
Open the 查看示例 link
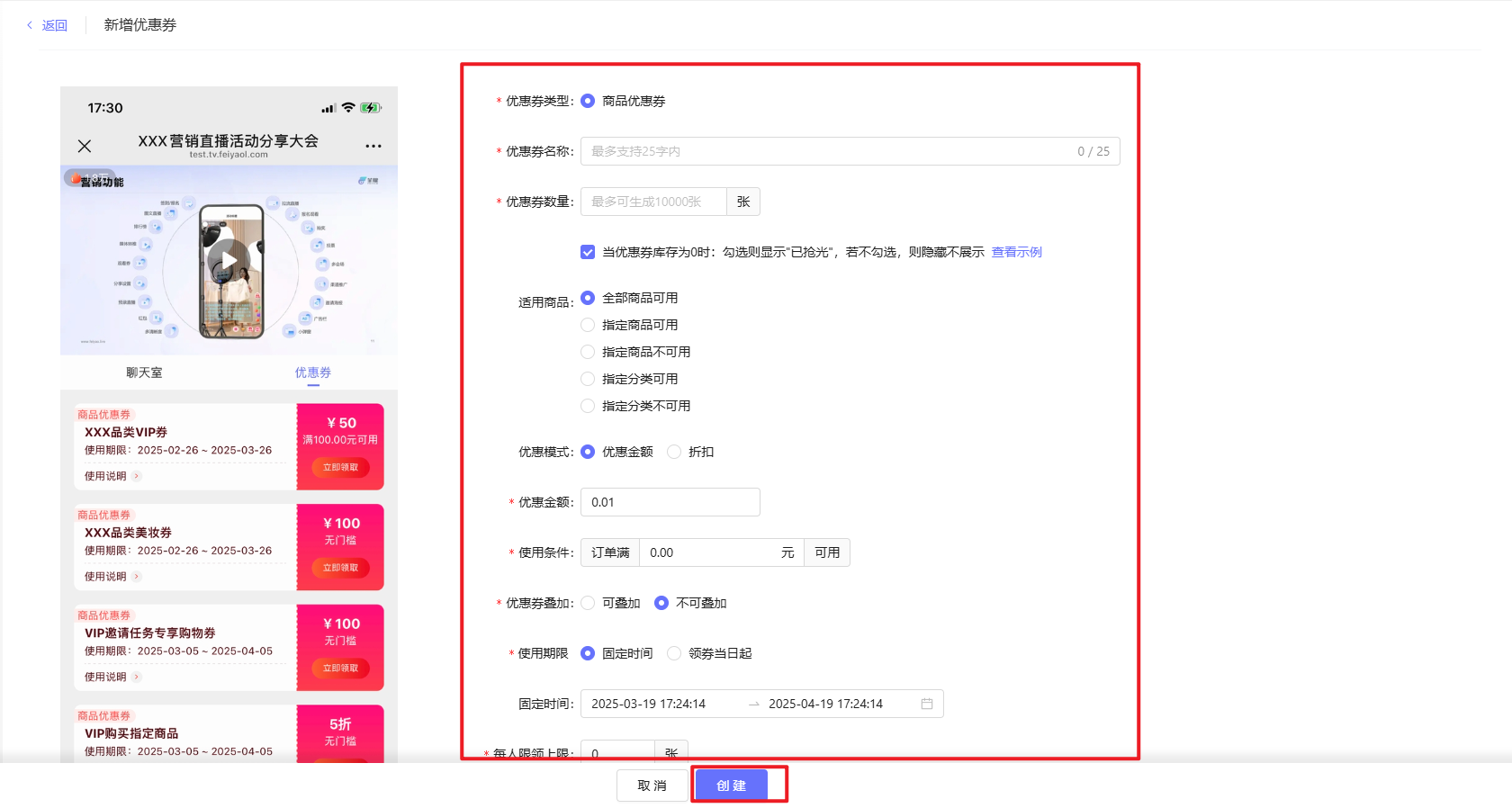1016,252
